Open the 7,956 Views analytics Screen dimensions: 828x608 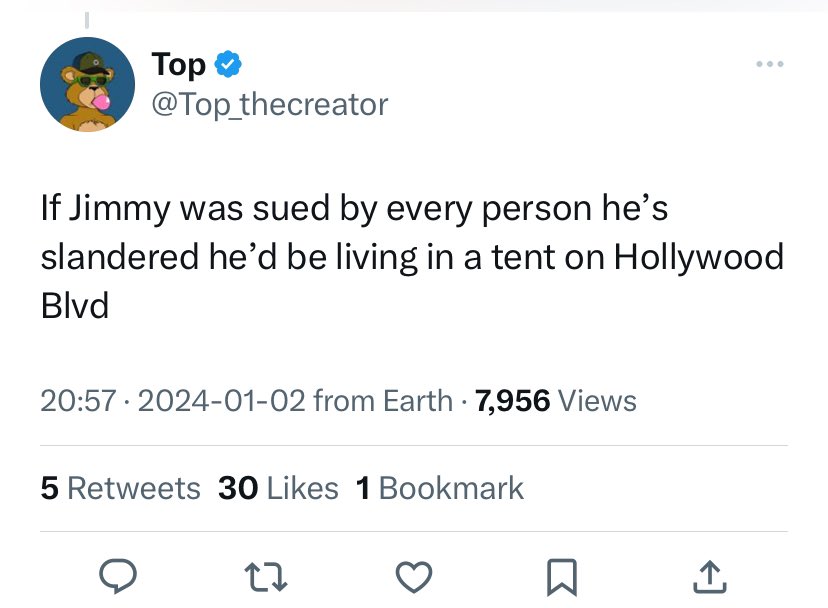pos(556,400)
